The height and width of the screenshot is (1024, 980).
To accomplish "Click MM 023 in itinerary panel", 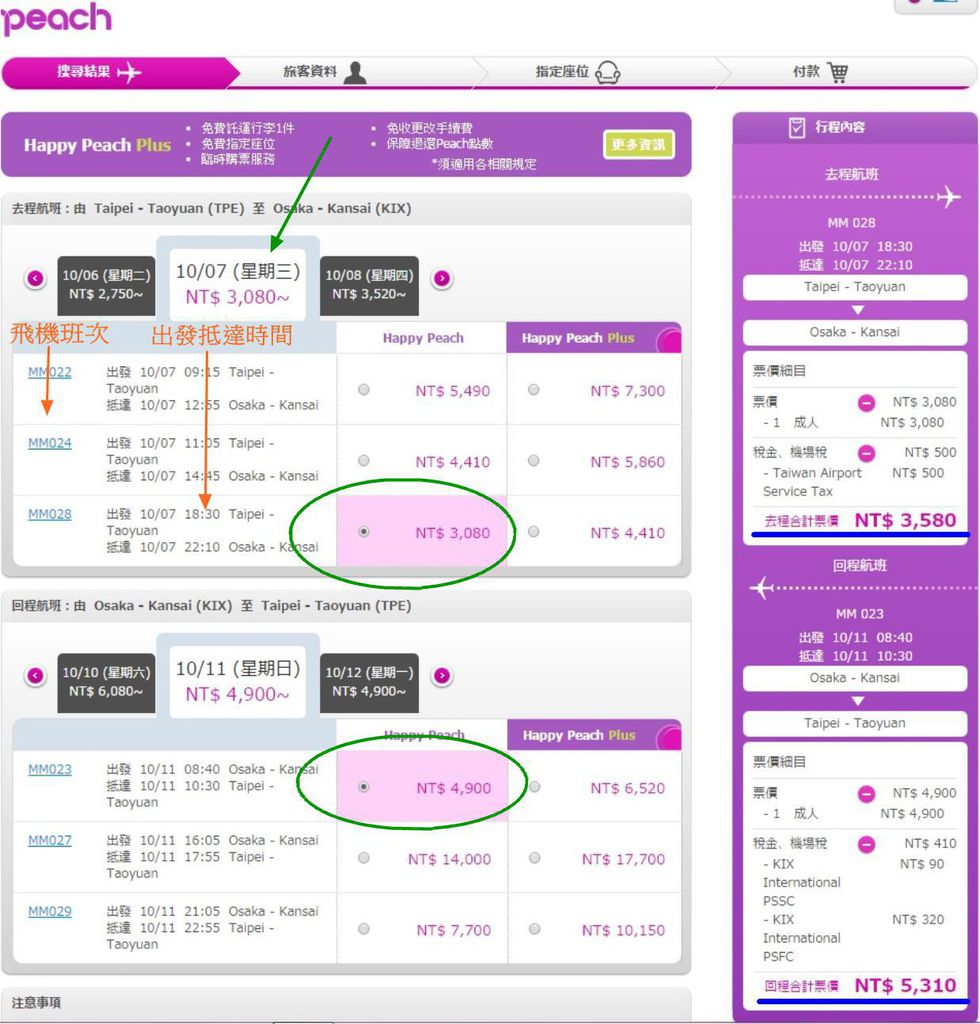I will pyautogui.click(x=859, y=614).
